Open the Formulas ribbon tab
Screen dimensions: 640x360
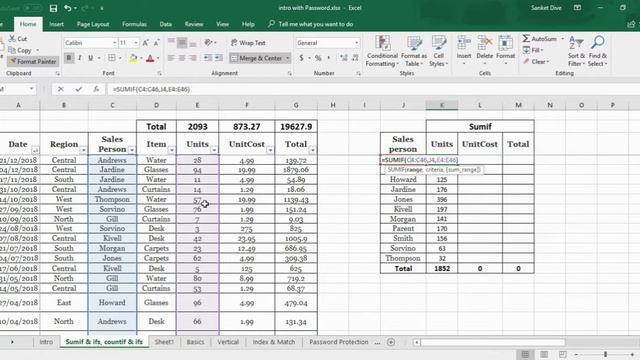(x=134, y=24)
